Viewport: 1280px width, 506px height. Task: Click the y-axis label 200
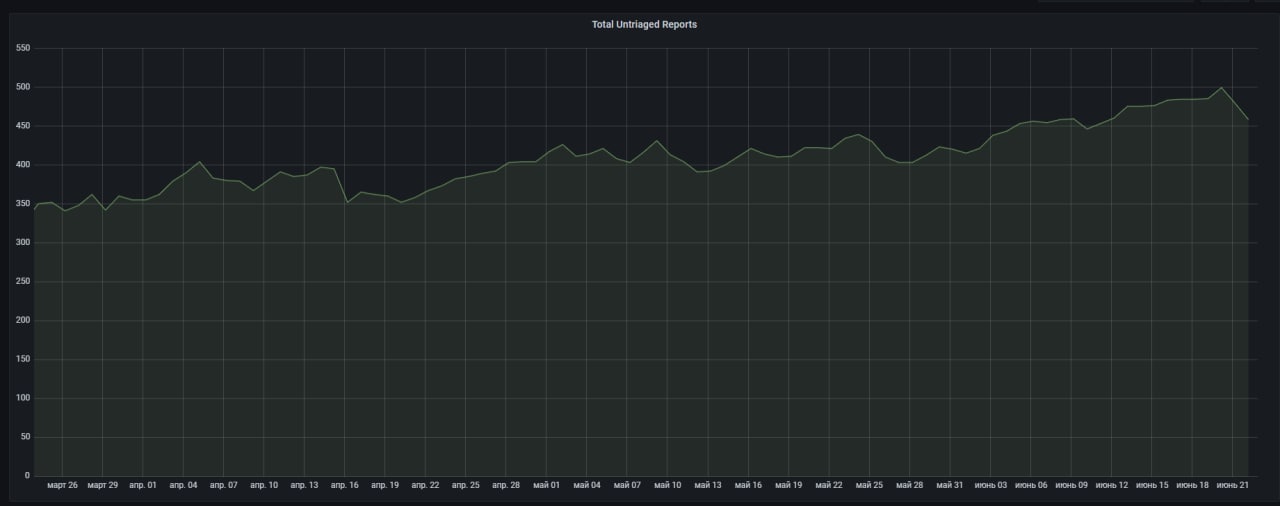click(24, 320)
